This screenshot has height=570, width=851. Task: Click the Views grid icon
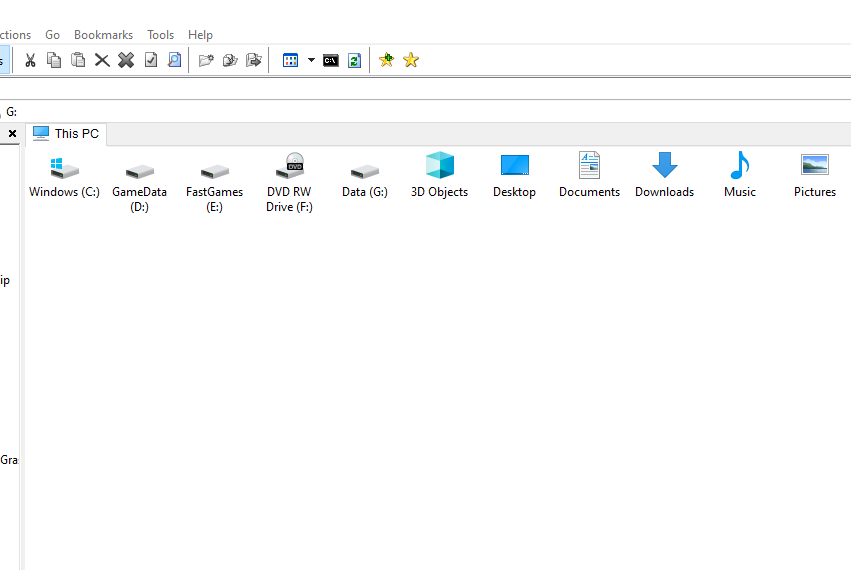[291, 60]
